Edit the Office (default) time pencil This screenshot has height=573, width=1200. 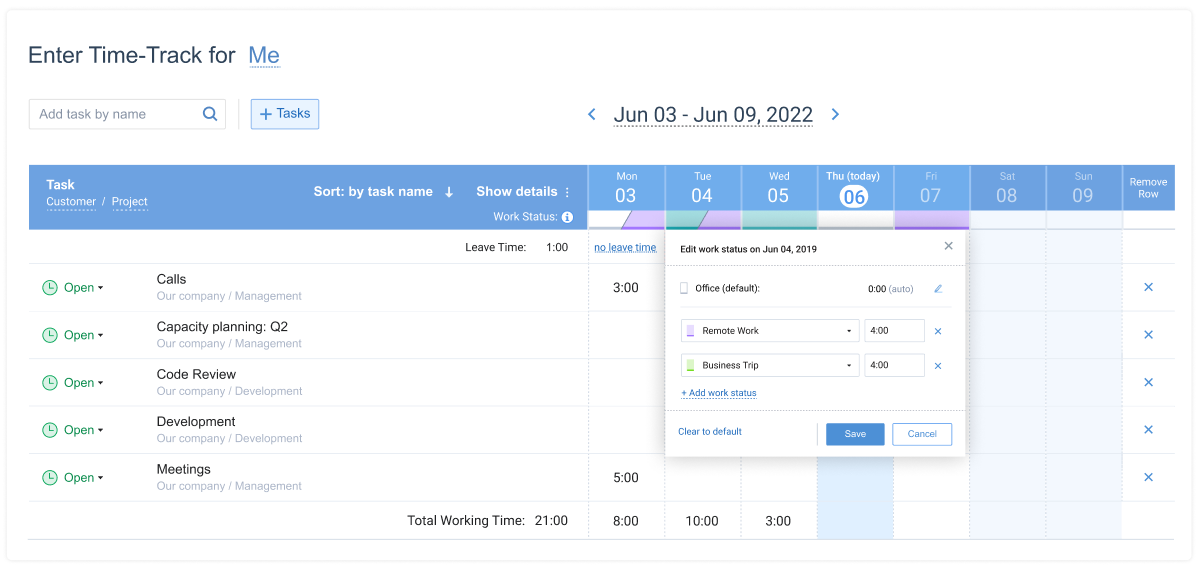(938, 289)
